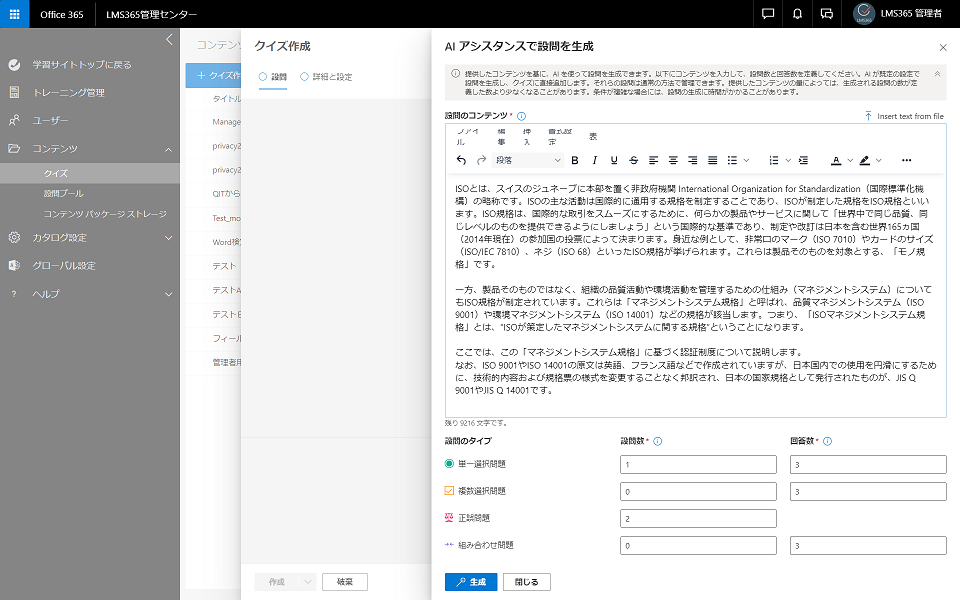Open the paragraph style dropdown
Screen dimensions: 960x600
[527, 160]
